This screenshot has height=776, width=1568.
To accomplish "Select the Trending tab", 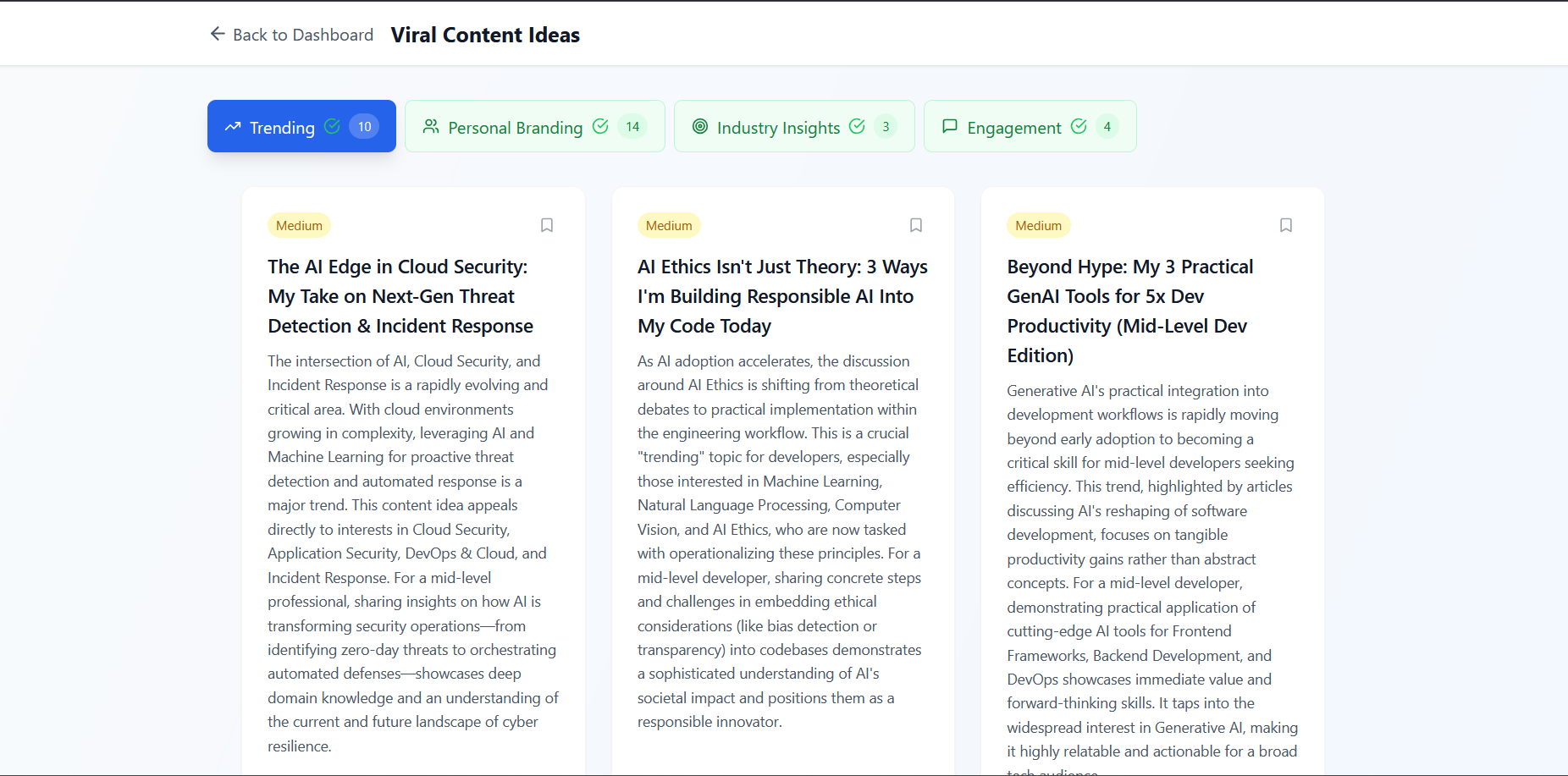I will [301, 126].
